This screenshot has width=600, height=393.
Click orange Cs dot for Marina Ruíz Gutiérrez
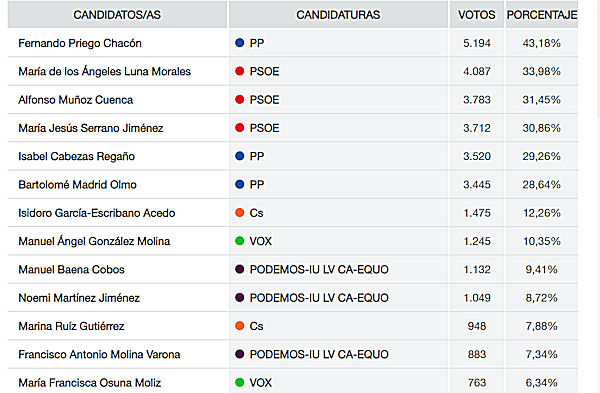pos(240,326)
